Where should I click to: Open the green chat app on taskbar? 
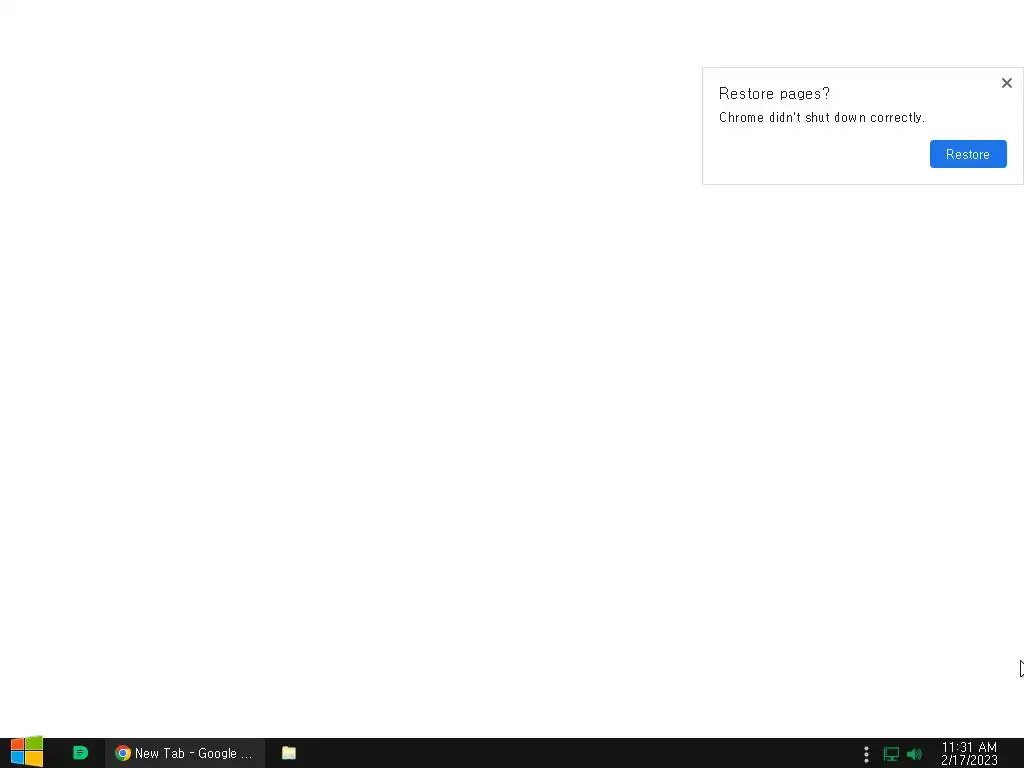80,753
